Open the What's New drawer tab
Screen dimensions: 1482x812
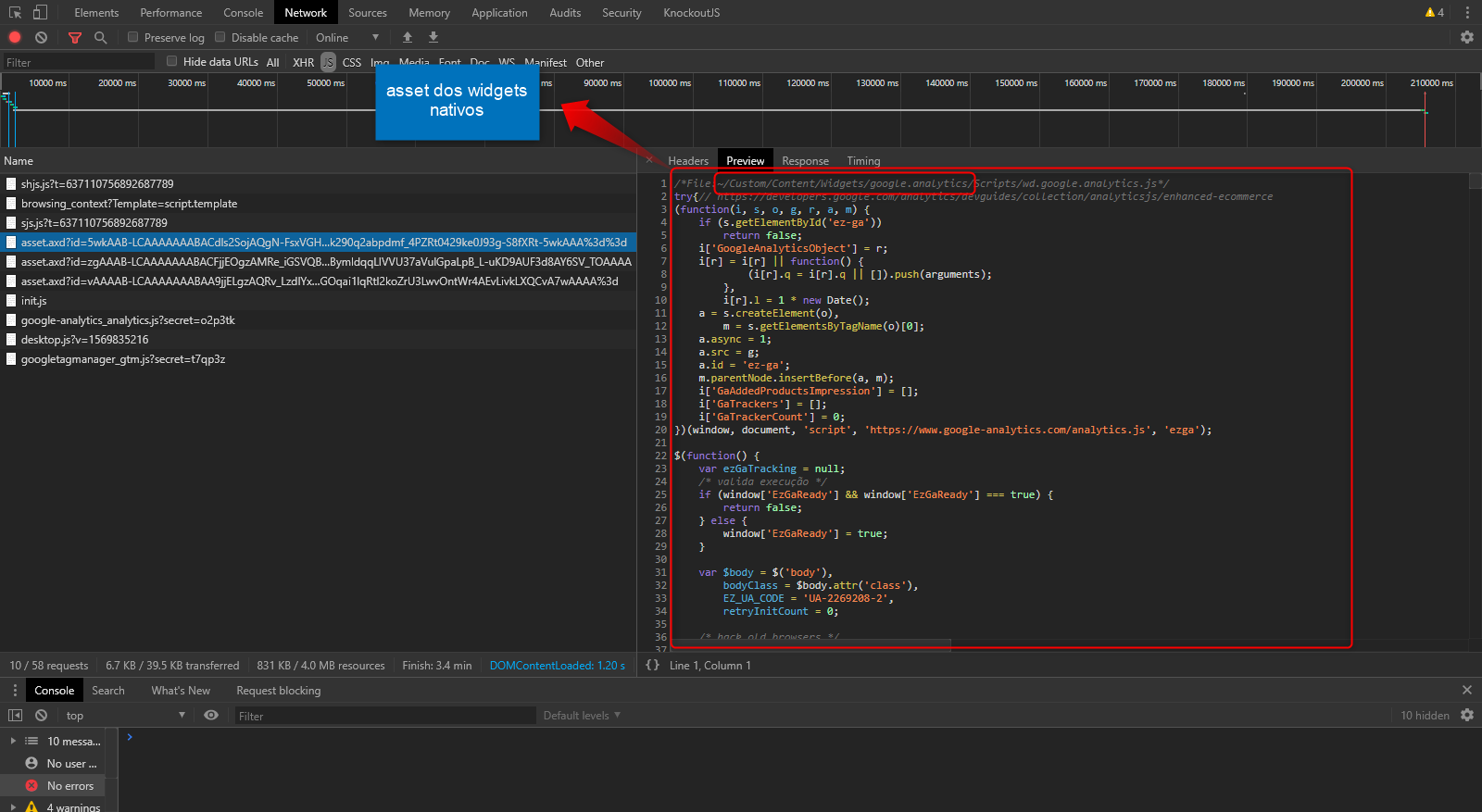181,691
